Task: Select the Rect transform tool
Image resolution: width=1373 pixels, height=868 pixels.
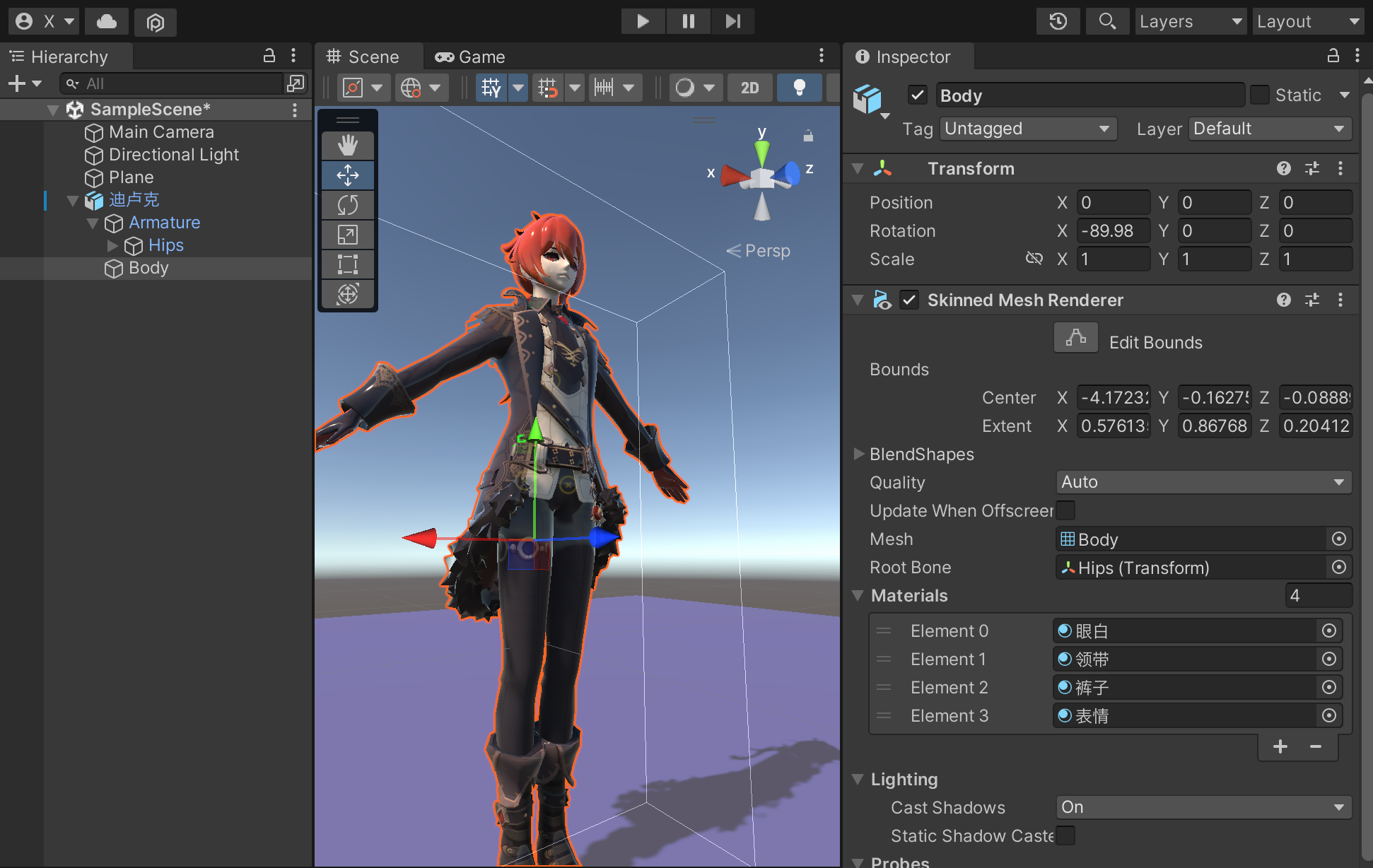Action: [347, 264]
